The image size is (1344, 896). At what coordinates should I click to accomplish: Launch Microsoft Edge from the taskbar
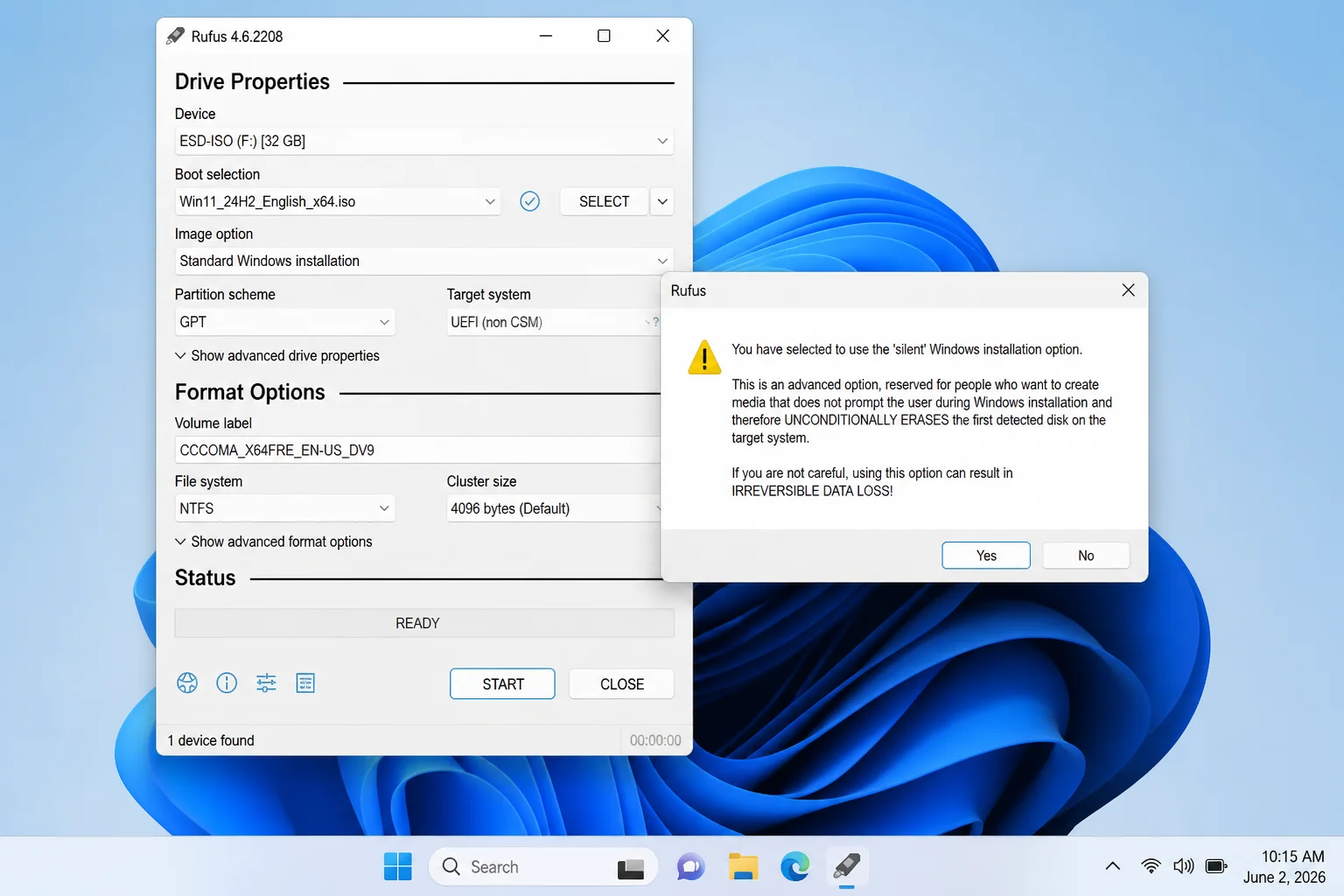795,866
